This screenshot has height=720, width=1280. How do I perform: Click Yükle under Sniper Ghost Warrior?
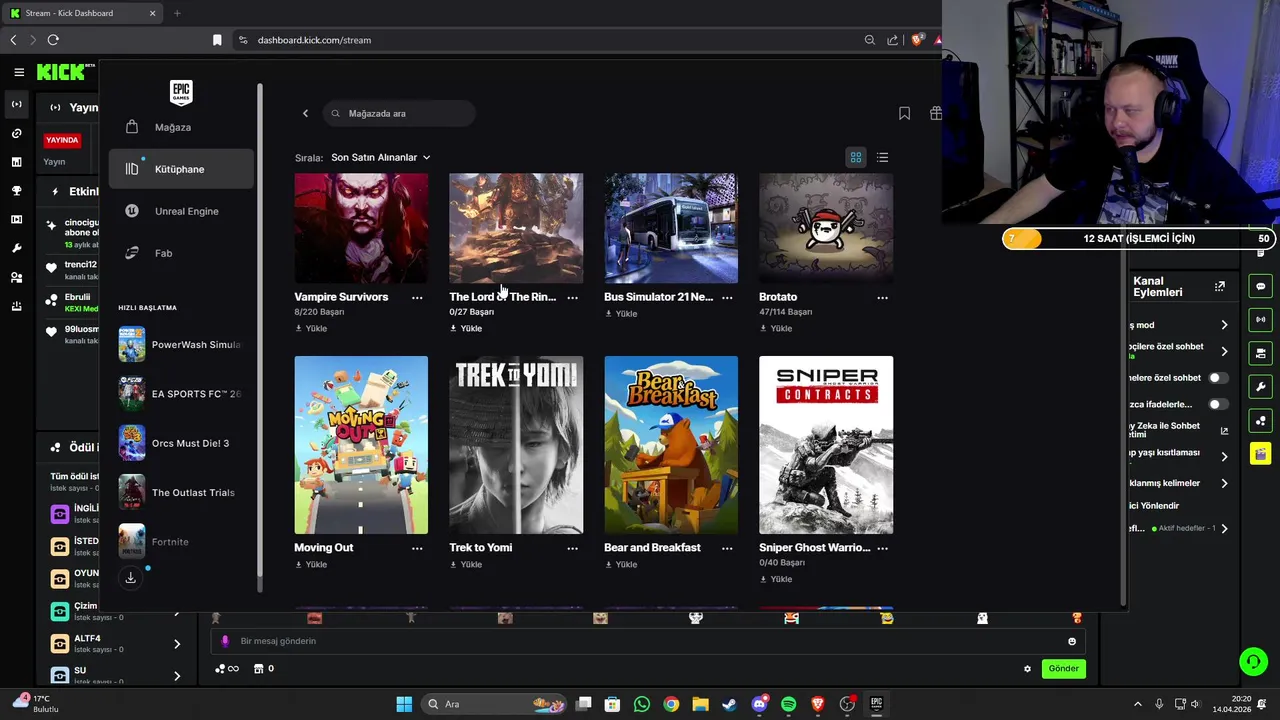coord(776,579)
